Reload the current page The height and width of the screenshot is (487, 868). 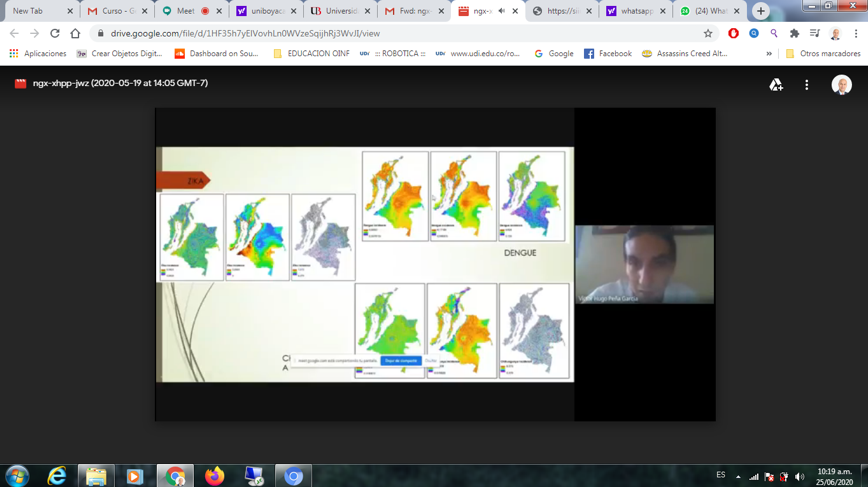(x=55, y=33)
